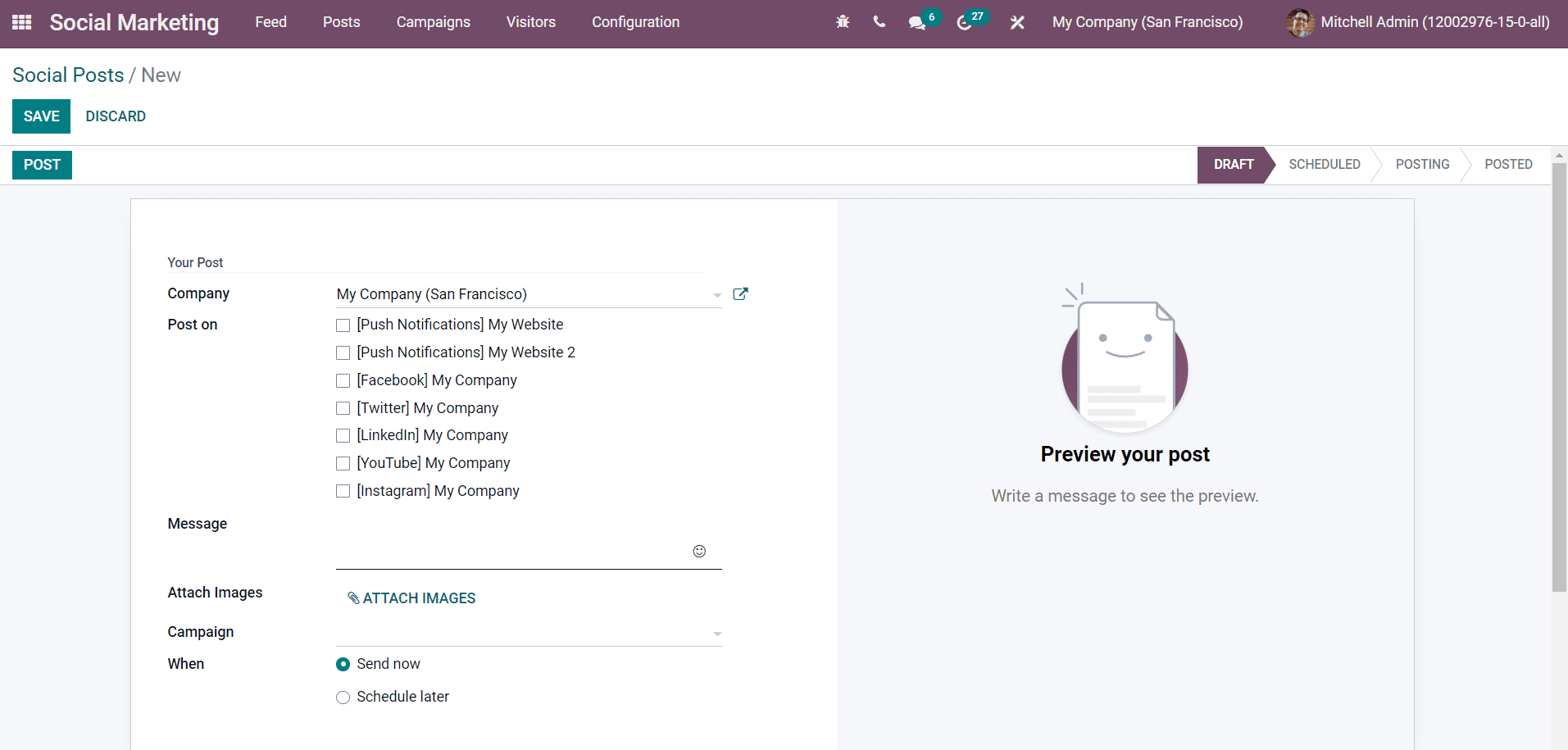
Task: Switch to the Campaigns menu
Action: pyautogui.click(x=433, y=22)
